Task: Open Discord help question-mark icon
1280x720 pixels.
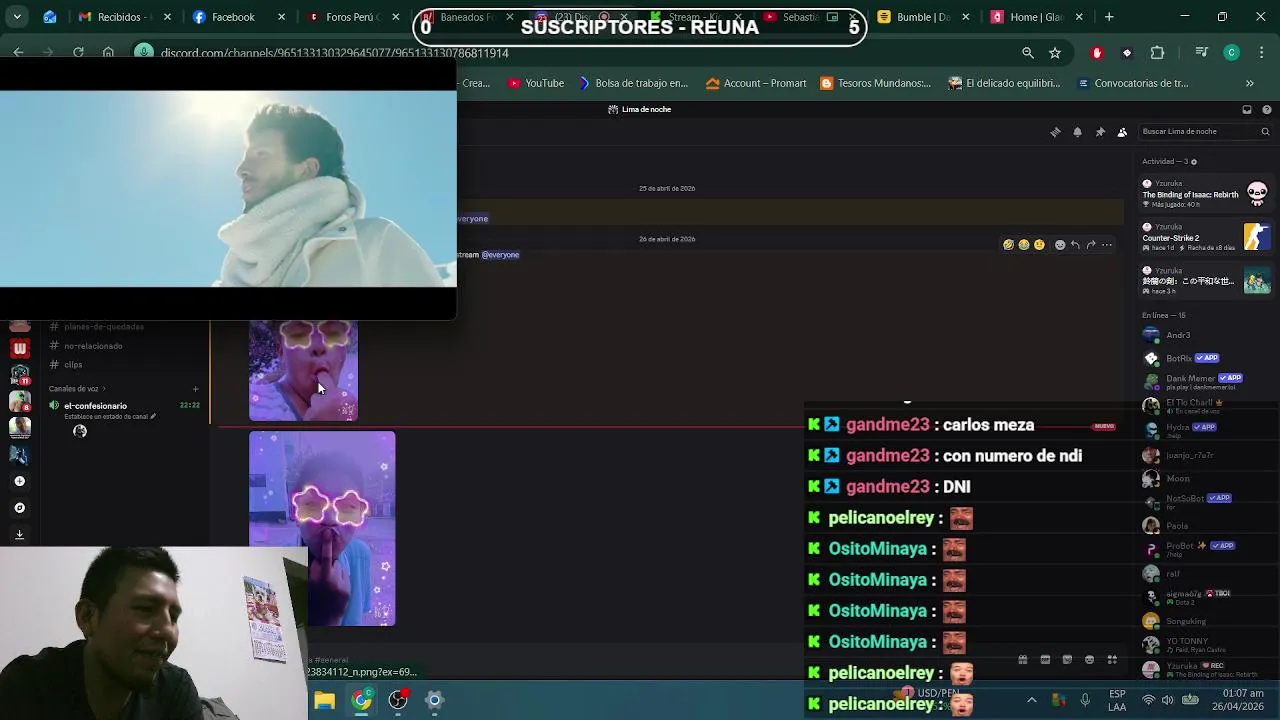Action: coord(1267,110)
